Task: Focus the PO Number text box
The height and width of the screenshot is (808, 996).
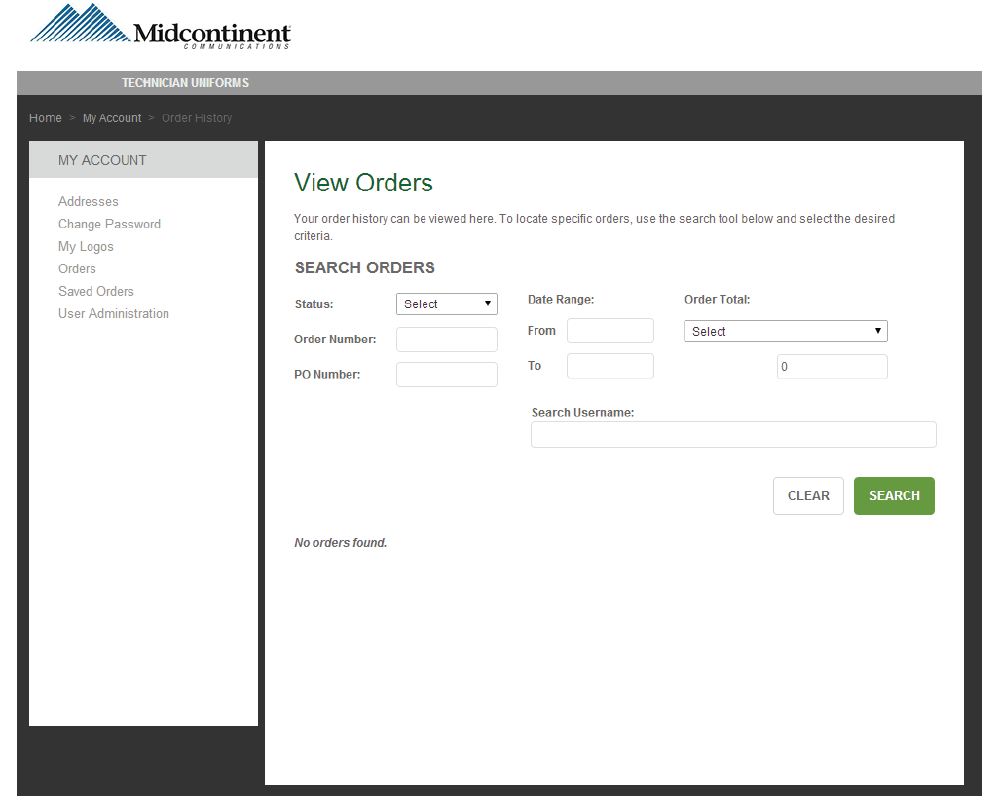Action: [447, 375]
